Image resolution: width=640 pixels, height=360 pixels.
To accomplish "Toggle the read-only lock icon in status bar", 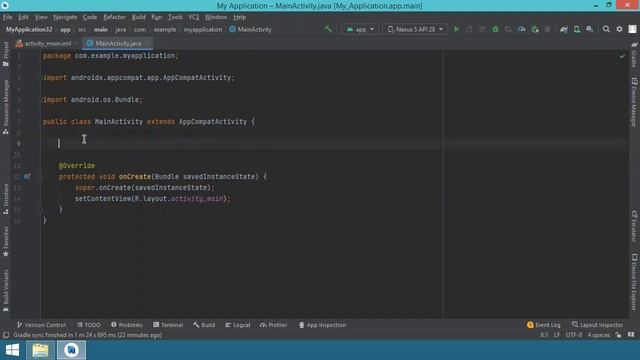I will point(618,335).
